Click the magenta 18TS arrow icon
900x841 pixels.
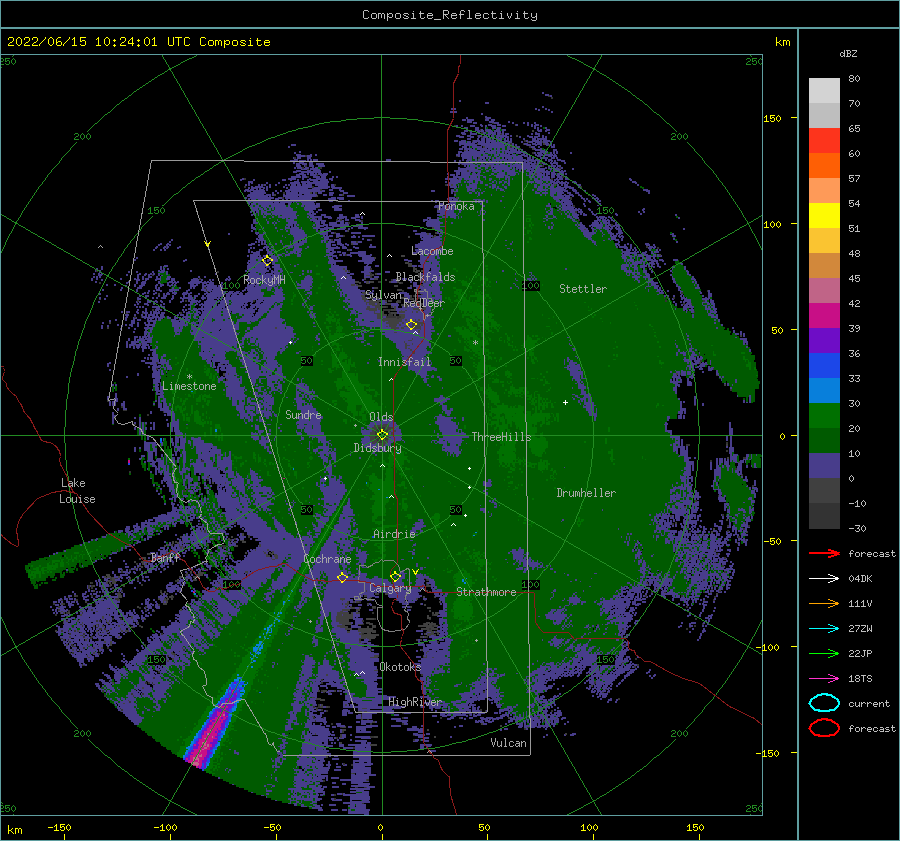(x=824, y=679)
